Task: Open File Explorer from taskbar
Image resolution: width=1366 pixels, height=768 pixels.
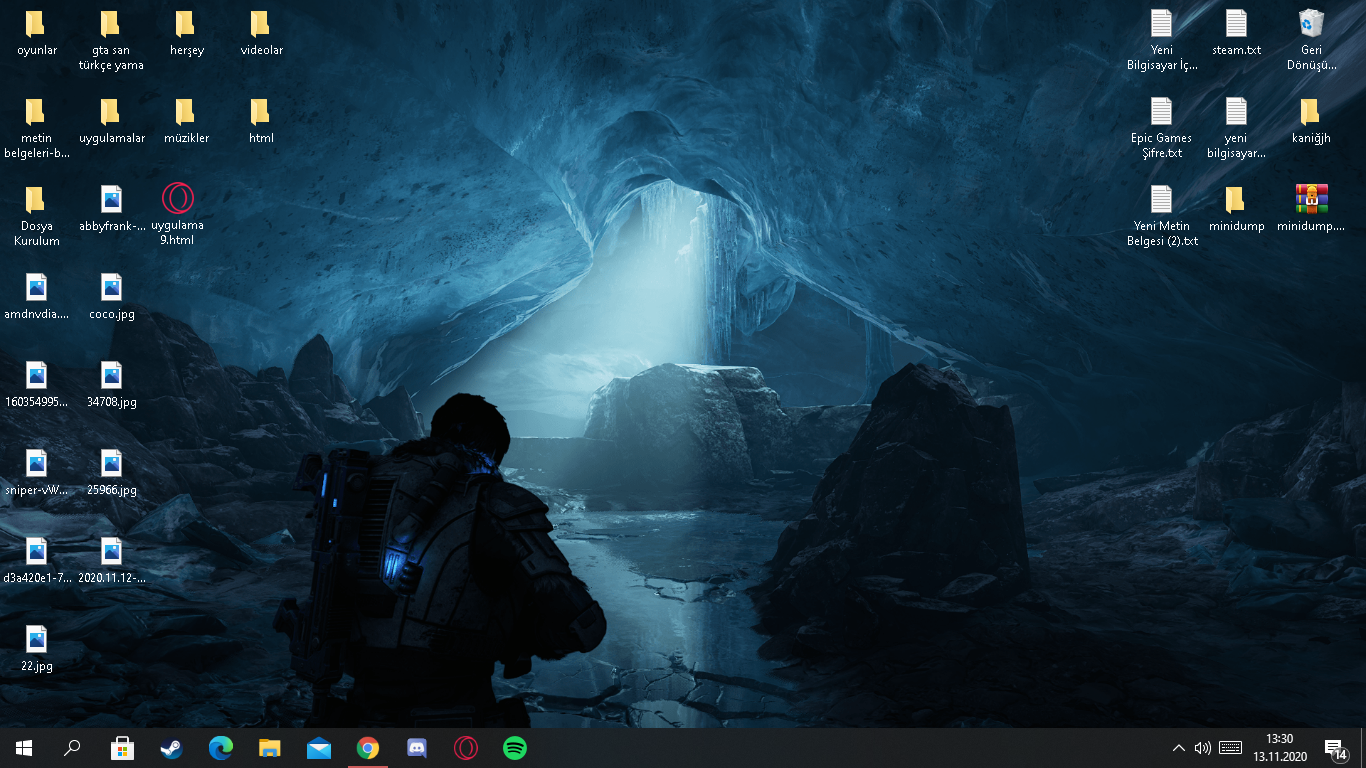Action: 269,748
